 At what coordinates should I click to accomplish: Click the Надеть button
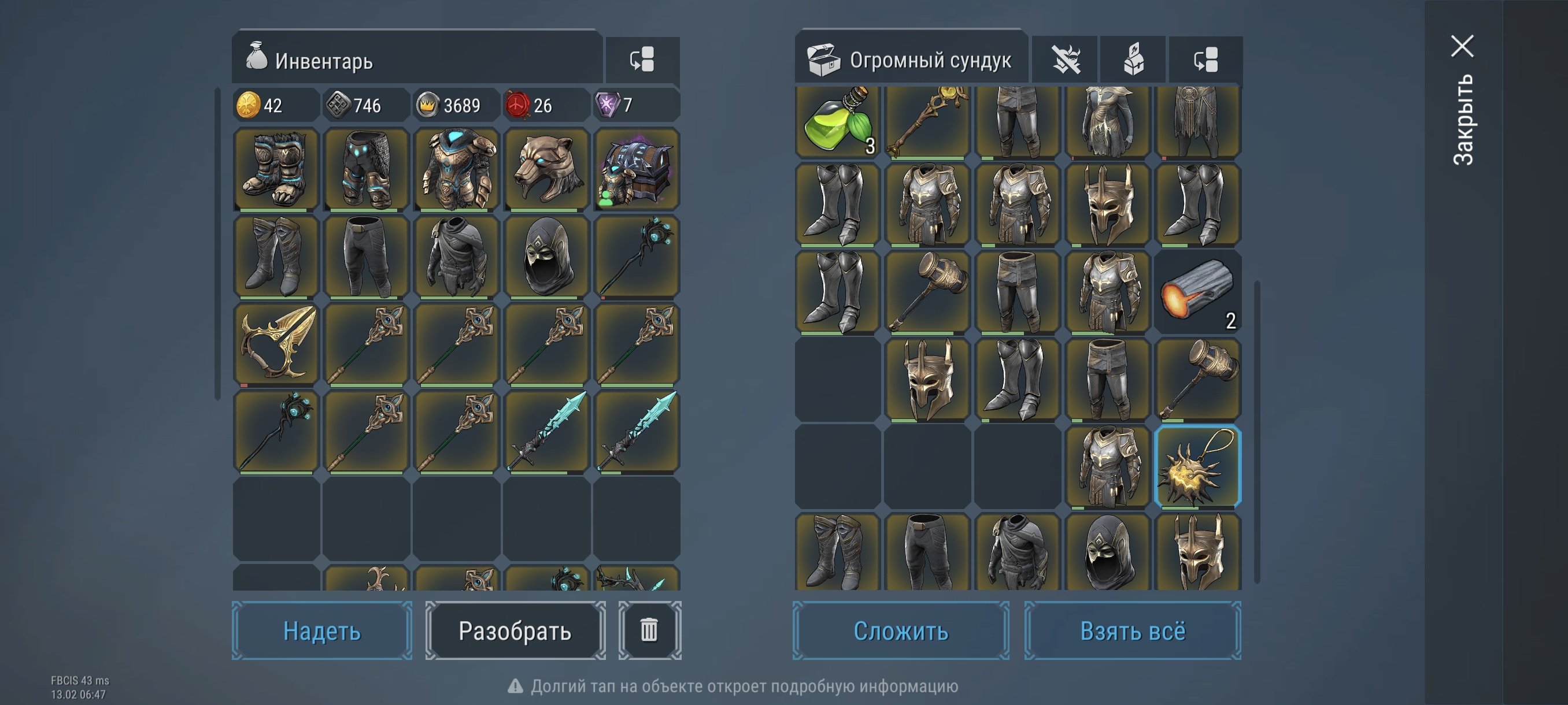(322, 630)
